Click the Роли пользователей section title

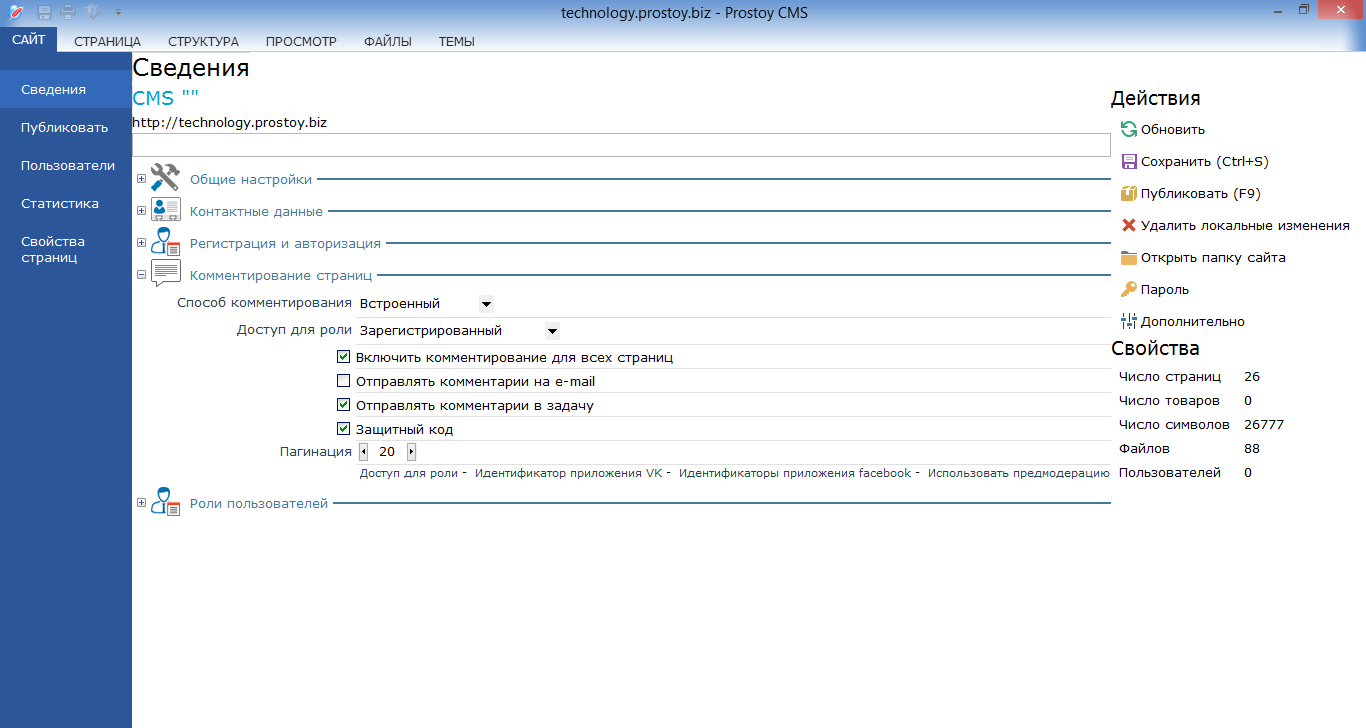(x=259, y=503)
